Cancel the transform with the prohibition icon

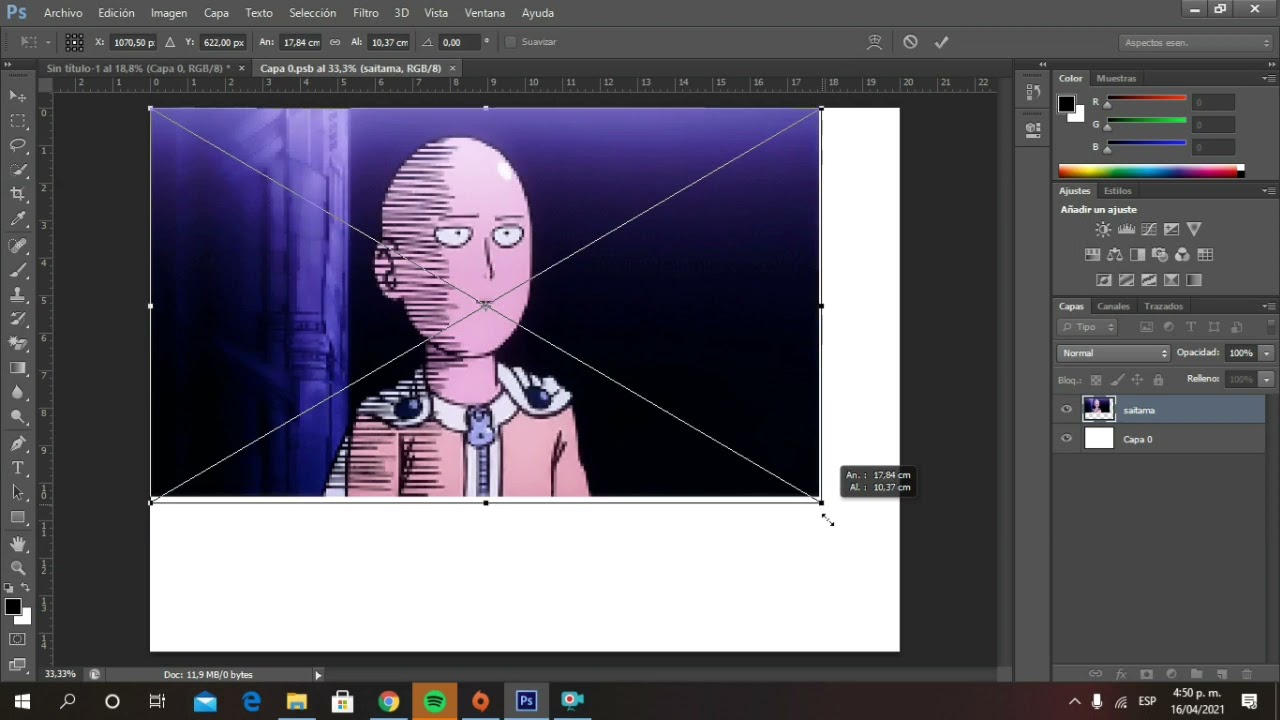(x=910, y=42)
